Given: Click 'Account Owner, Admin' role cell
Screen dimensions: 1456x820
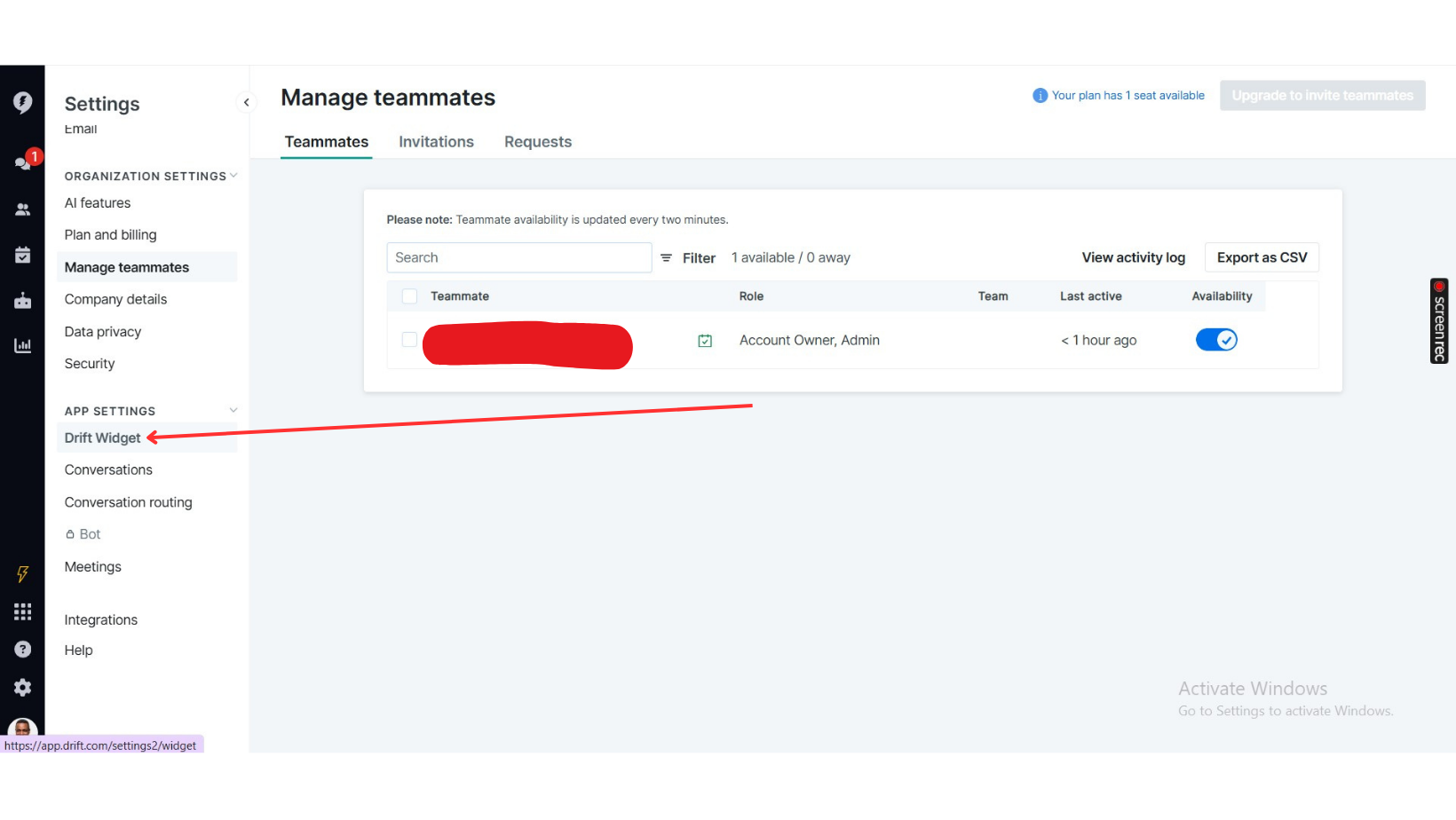Looking at the screenshot, I should [x=810, y=340].
